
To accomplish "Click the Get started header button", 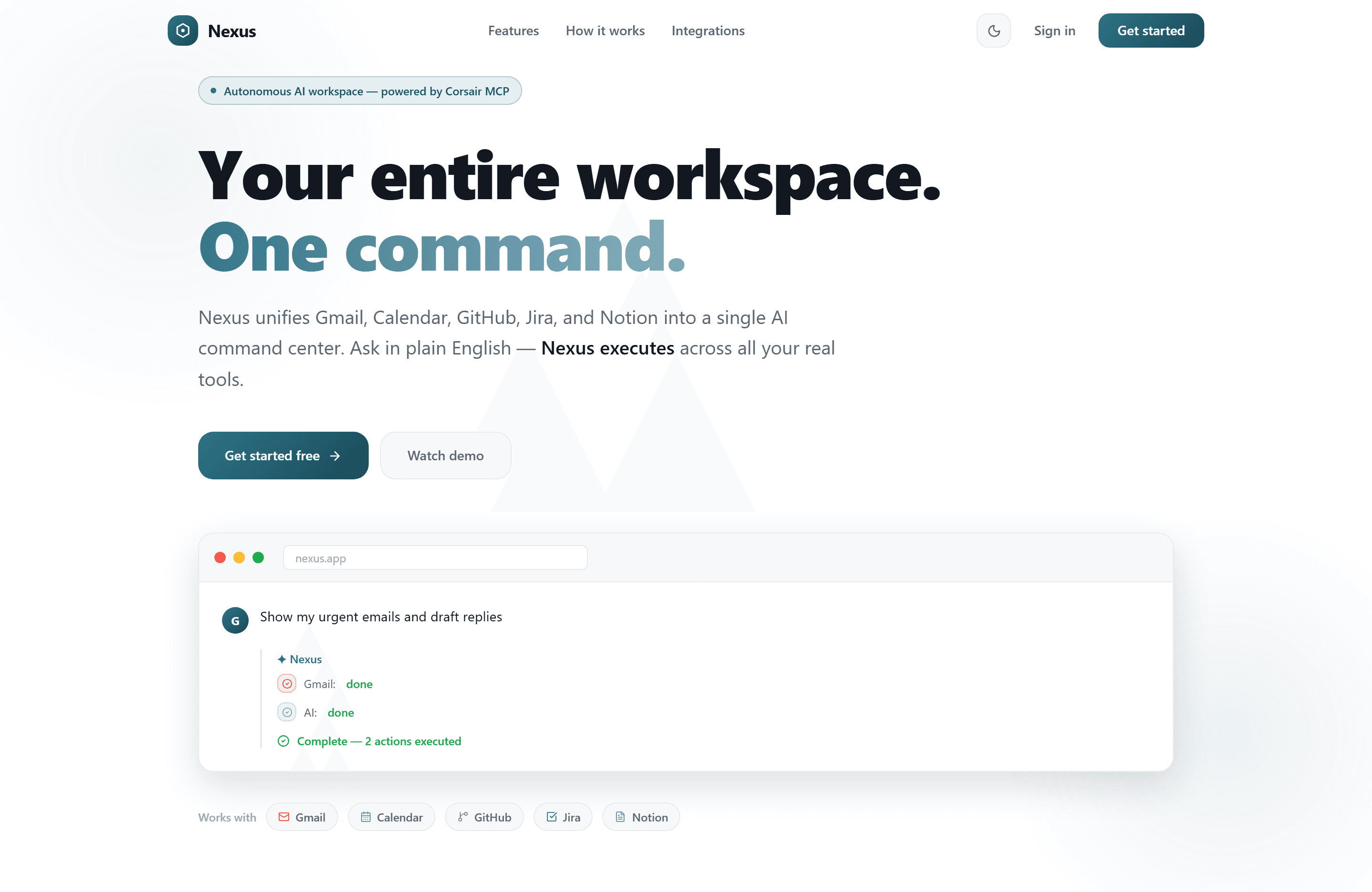I will coord(1150,30).
